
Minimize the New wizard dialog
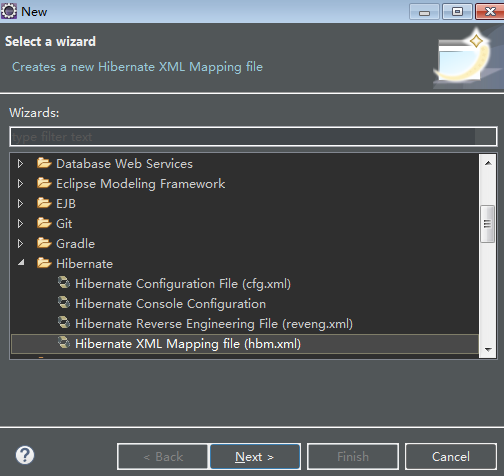424,12
